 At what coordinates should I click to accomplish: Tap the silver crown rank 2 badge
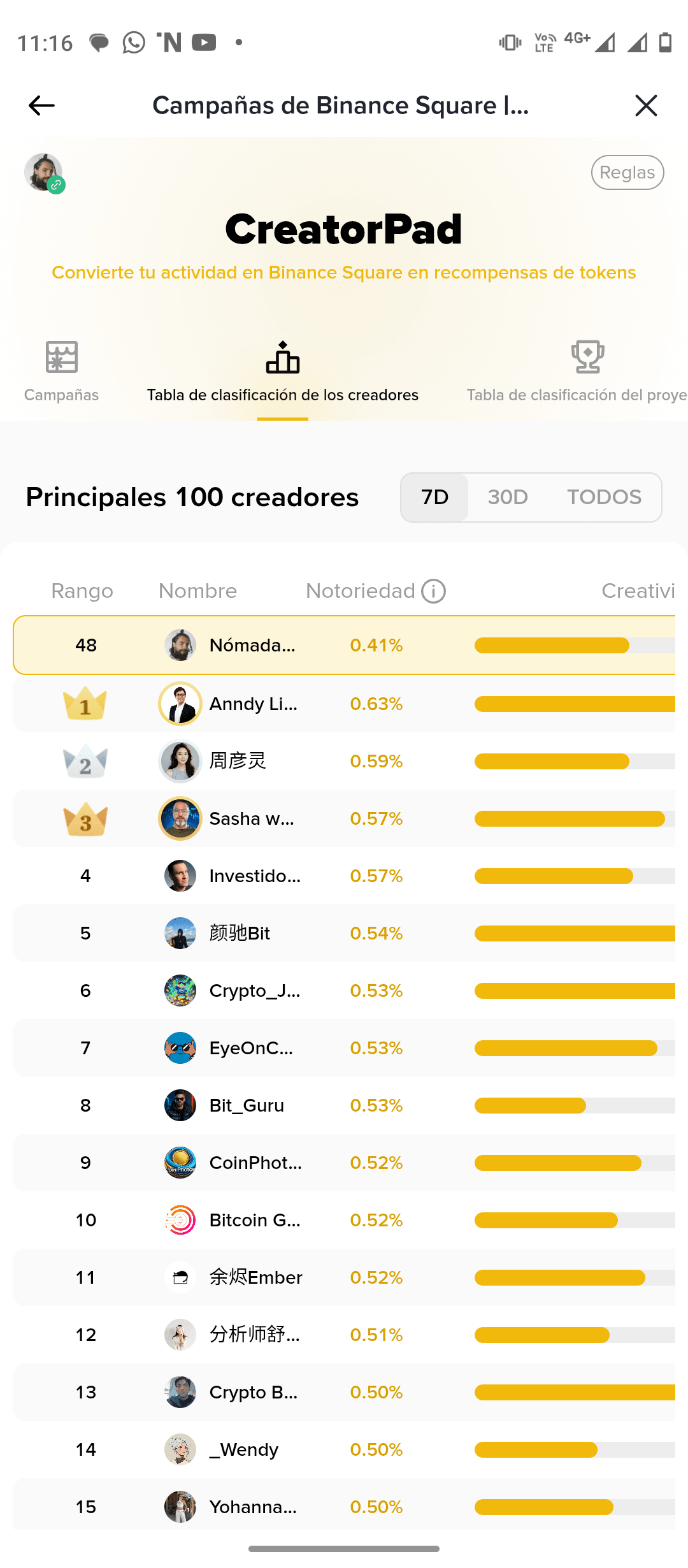pyautogui.click(x=85, y=761)
